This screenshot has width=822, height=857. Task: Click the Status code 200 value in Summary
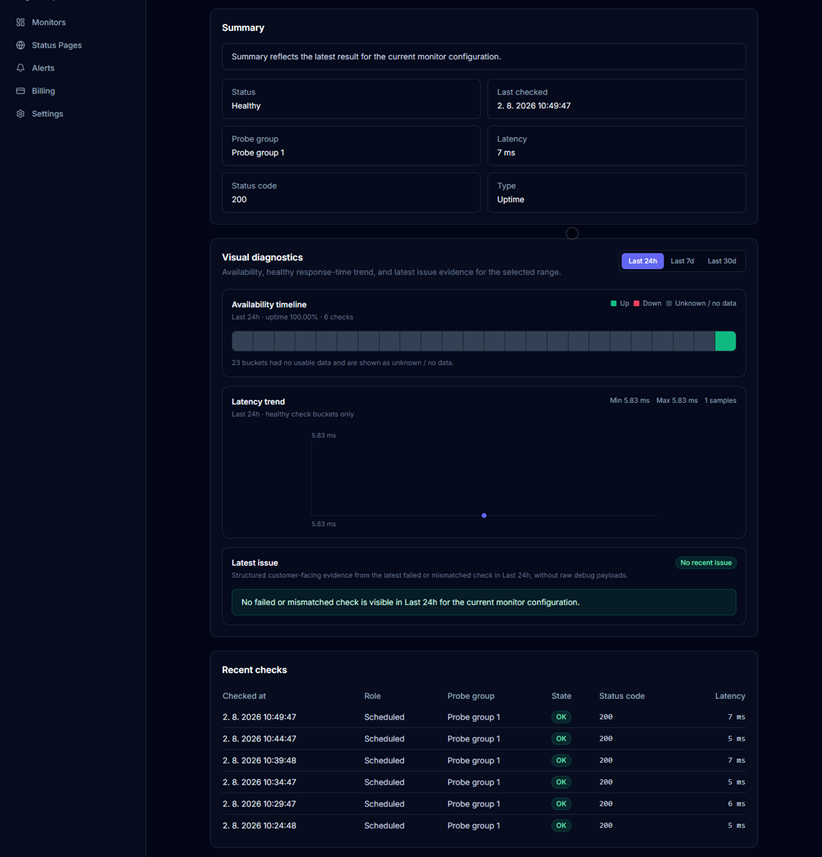[239, 199]
